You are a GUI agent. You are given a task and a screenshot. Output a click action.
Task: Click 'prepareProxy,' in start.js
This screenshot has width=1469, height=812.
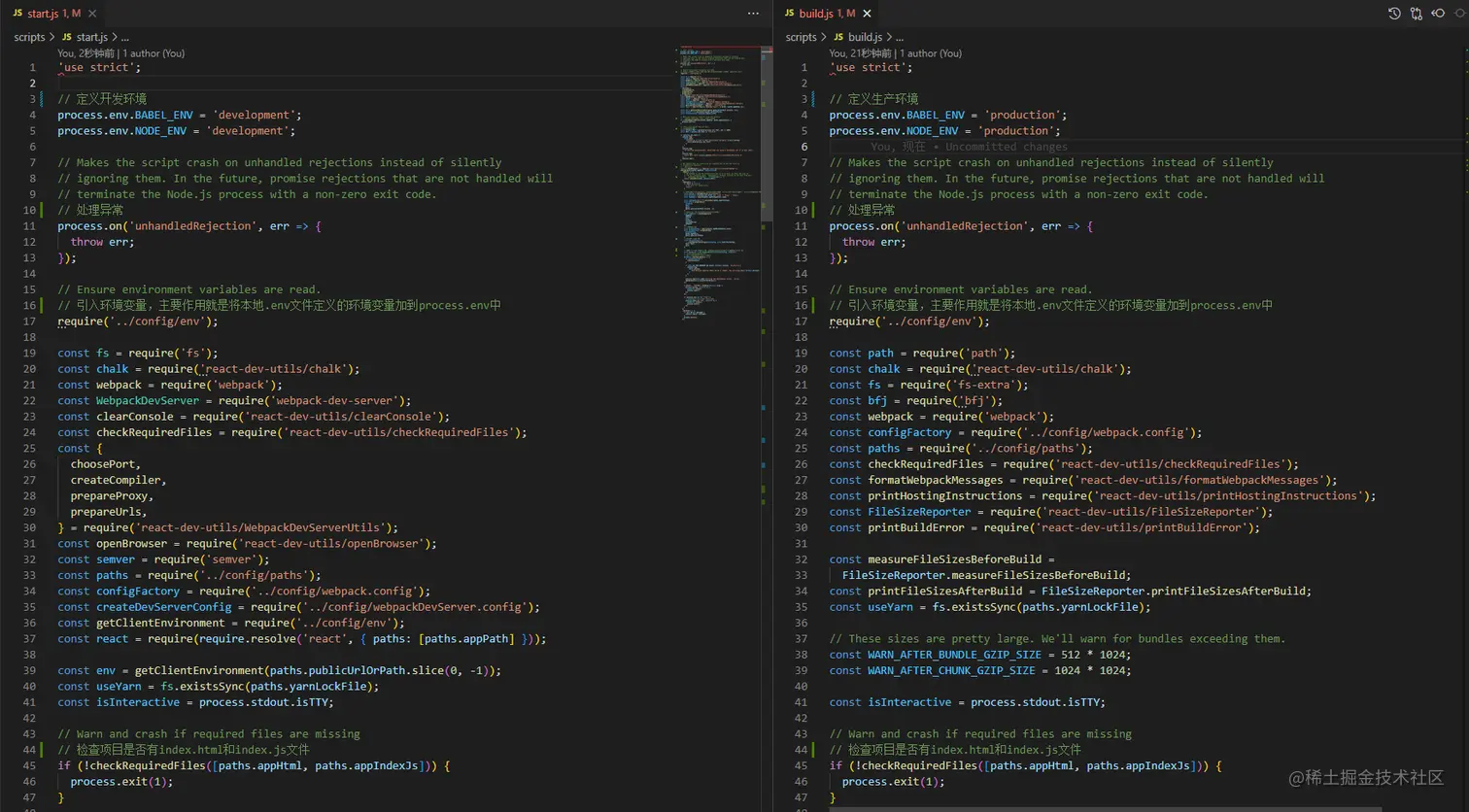tap(112, 495)
